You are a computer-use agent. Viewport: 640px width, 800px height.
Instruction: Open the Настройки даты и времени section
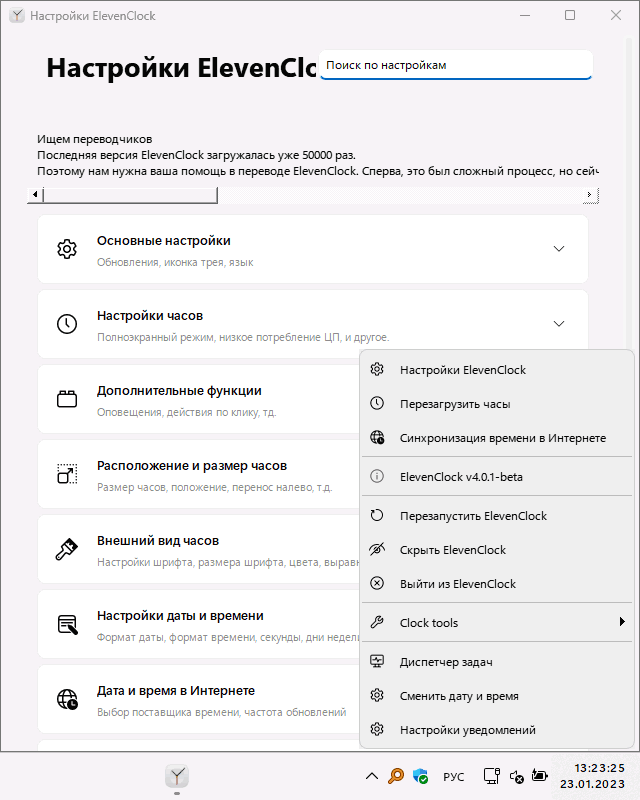click(199, 624)
